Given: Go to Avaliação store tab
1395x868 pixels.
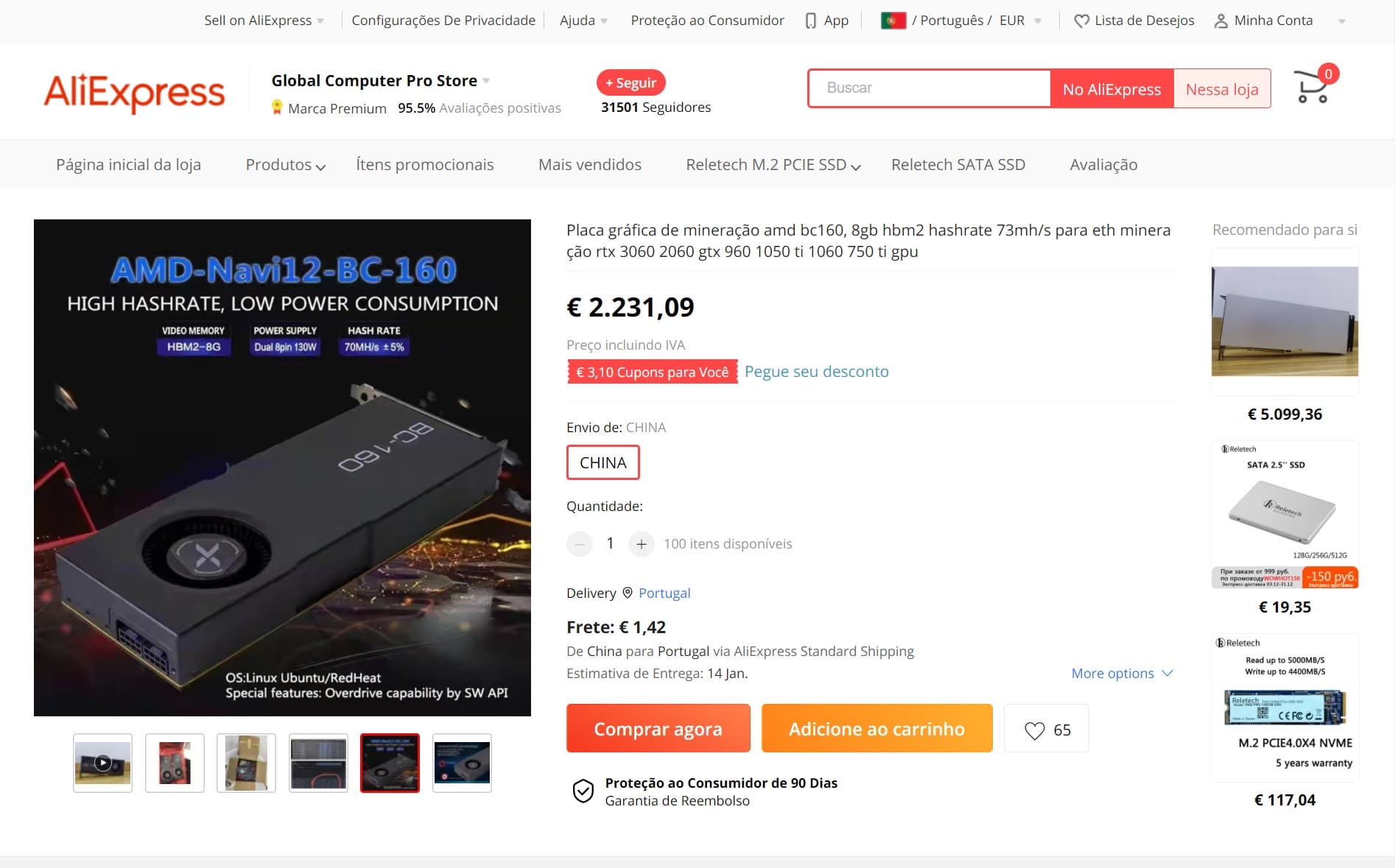Looking at the screenshot, I should coord(1103,164).
